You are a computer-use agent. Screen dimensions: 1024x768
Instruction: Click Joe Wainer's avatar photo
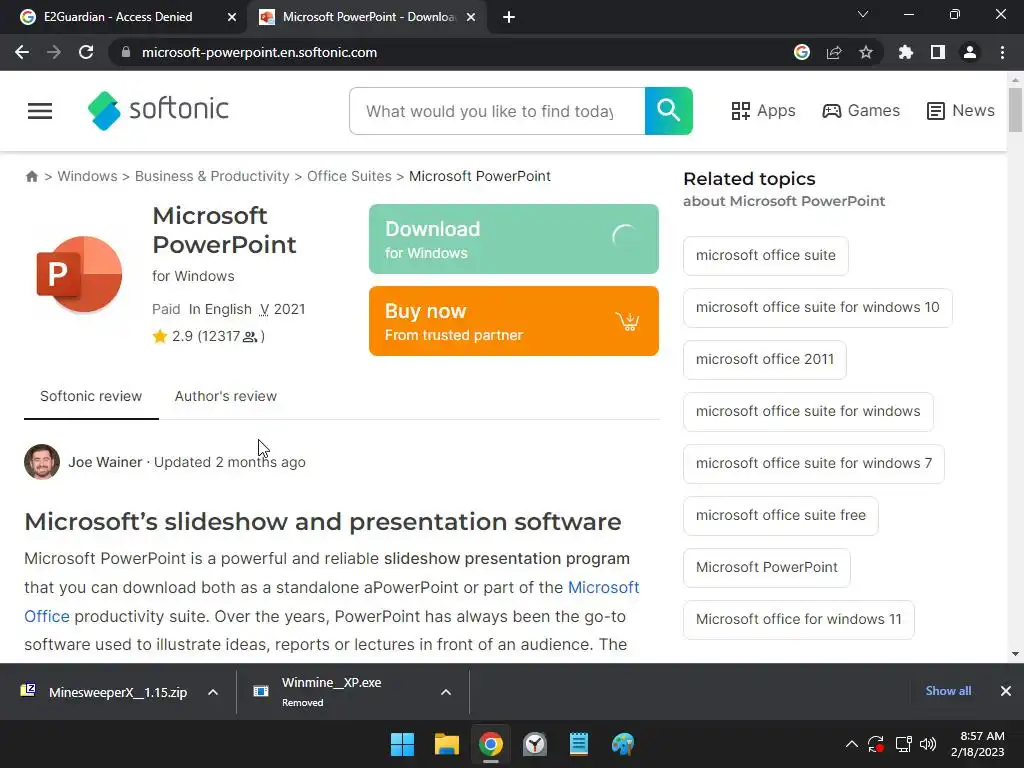coord(42,462)
